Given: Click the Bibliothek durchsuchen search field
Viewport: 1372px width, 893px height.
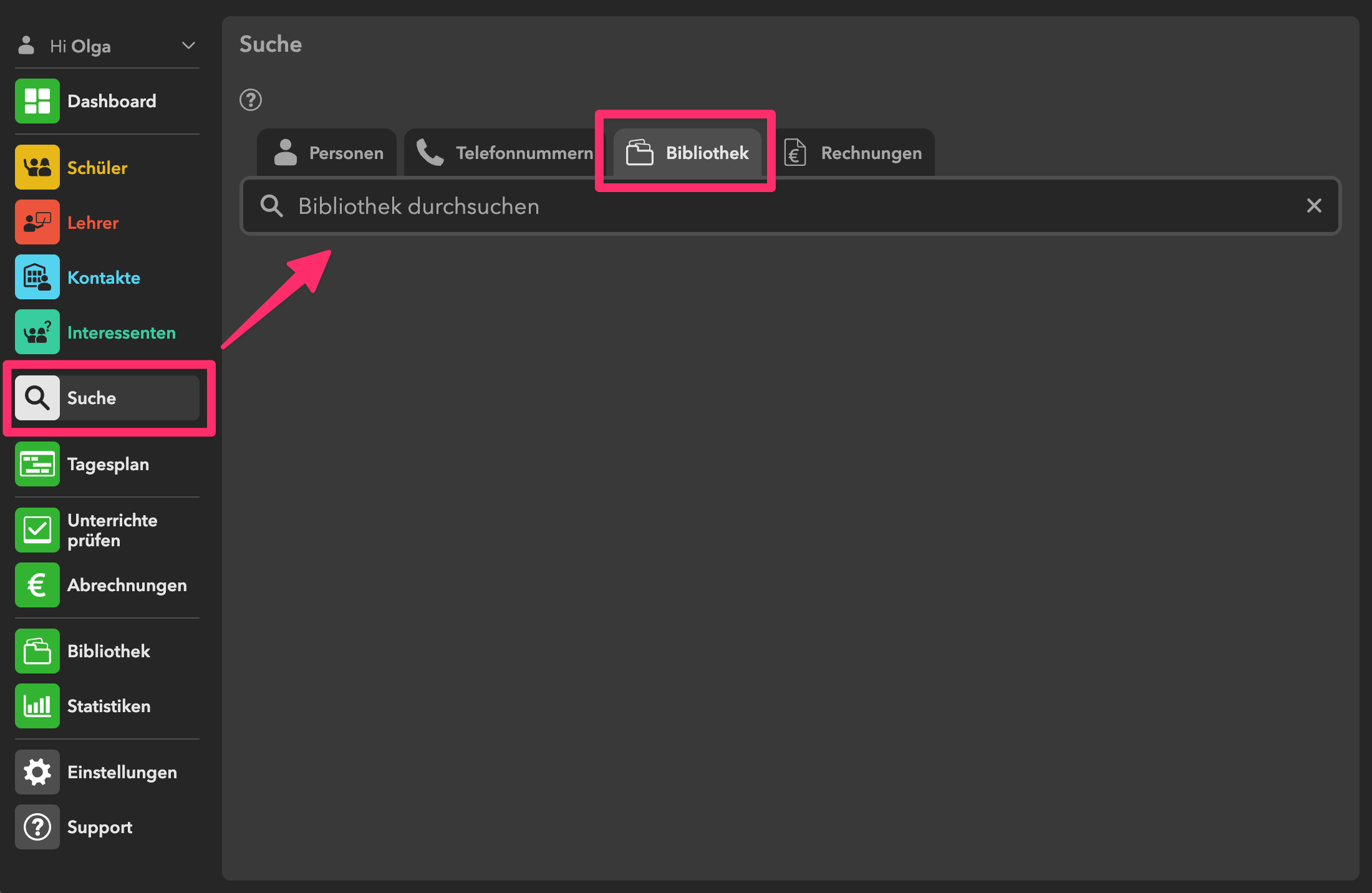Looking at the screenshot, I should click(748, 206).
